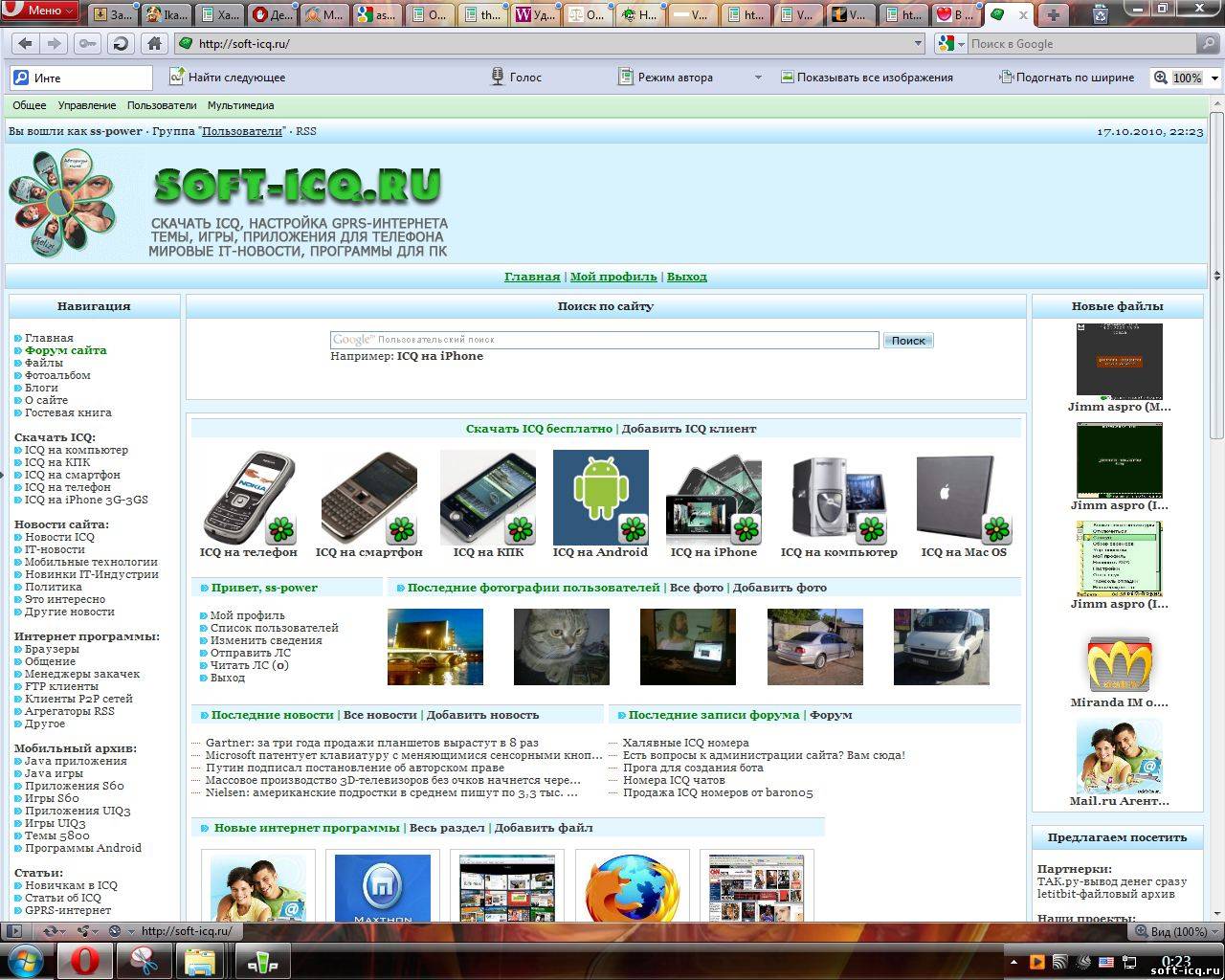Open the white van photo thumbnail

pyautogui.click(x=942, y=647)
